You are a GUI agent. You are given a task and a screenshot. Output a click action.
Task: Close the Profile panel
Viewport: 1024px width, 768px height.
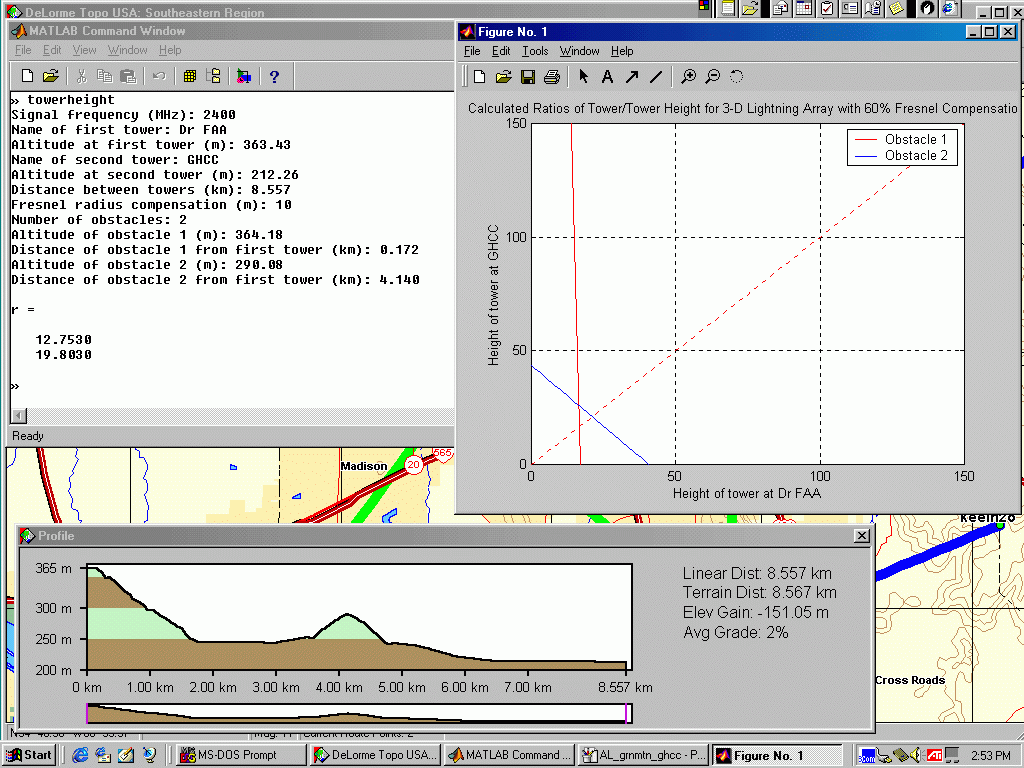pyautogui.click(x=862, y=536)
